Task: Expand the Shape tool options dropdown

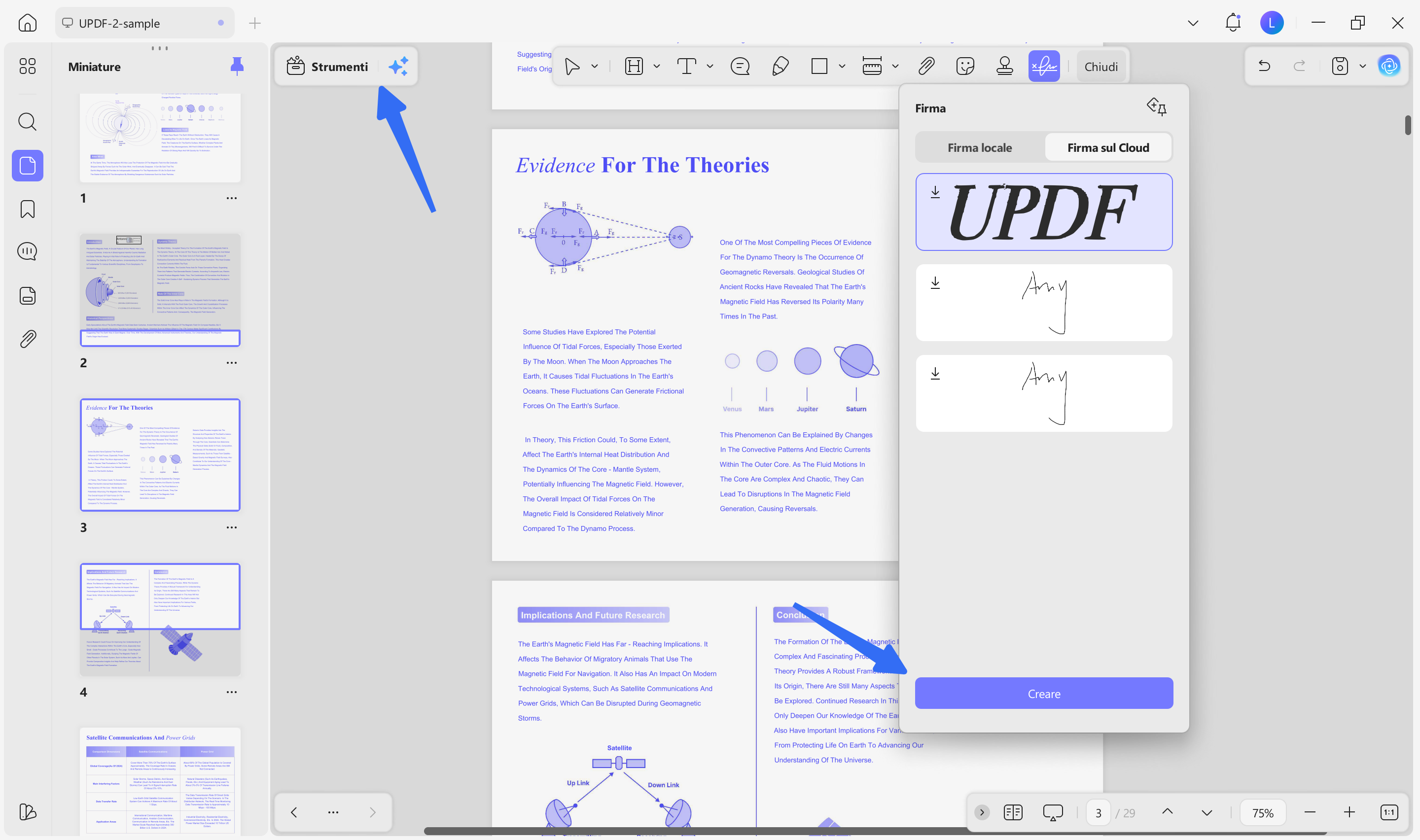Action: (x=842, y=66)
